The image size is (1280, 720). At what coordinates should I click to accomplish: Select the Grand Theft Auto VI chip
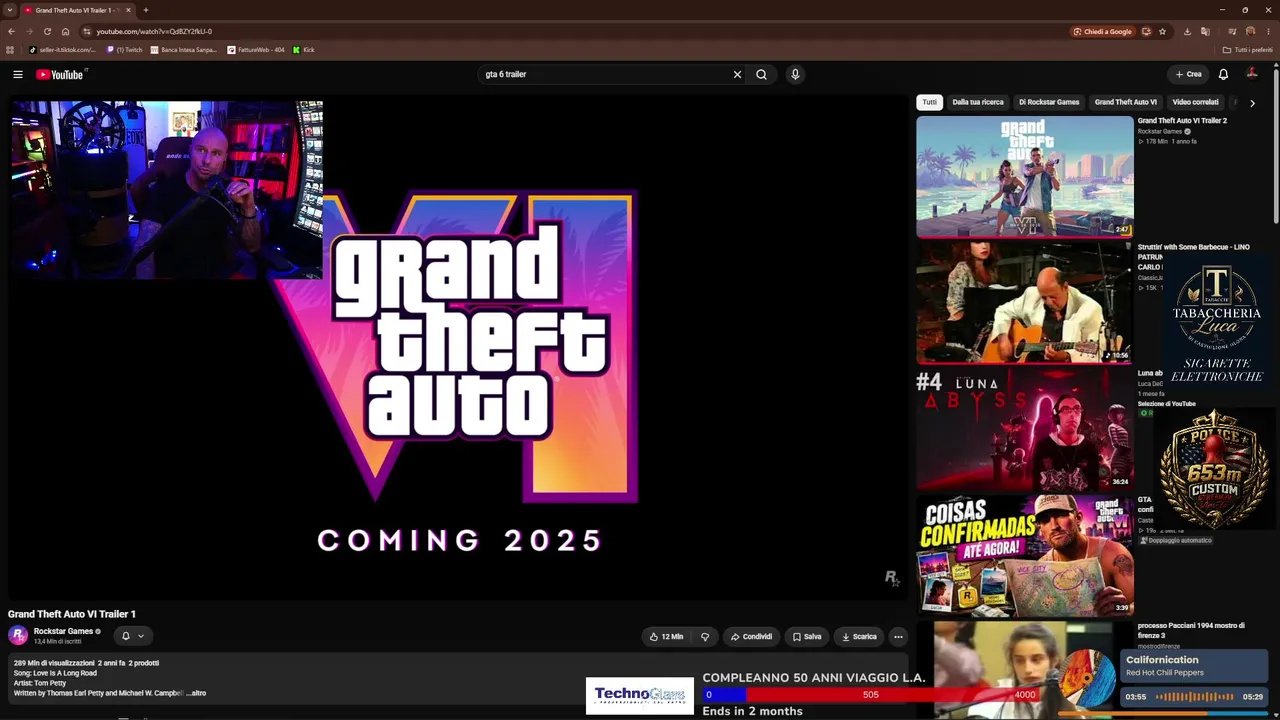click(x=1126, y=102)
